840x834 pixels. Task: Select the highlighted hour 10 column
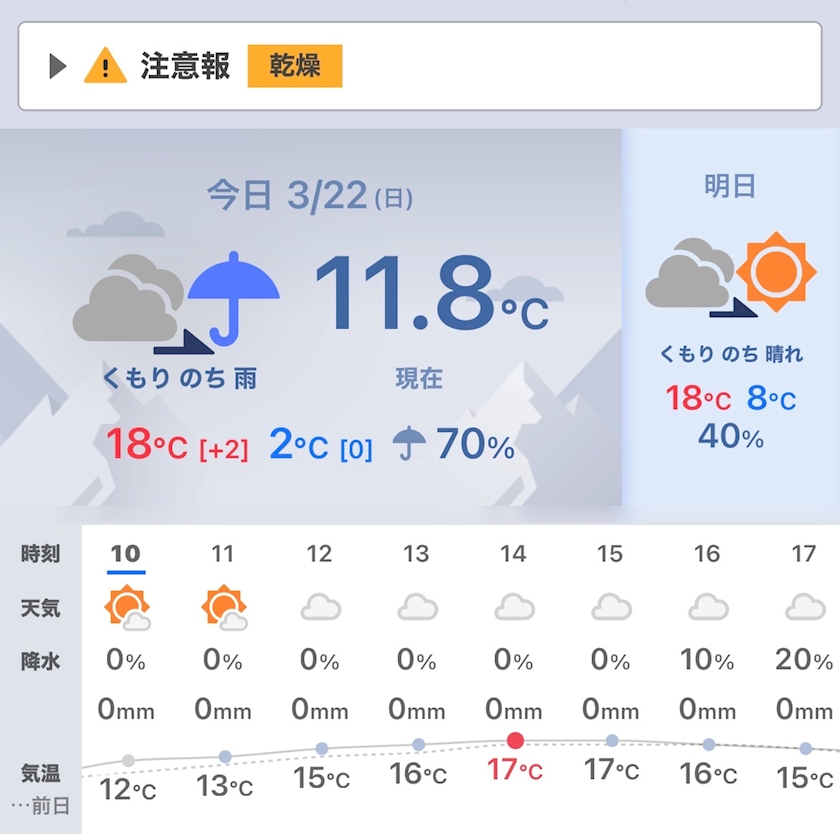coord(126,554)
